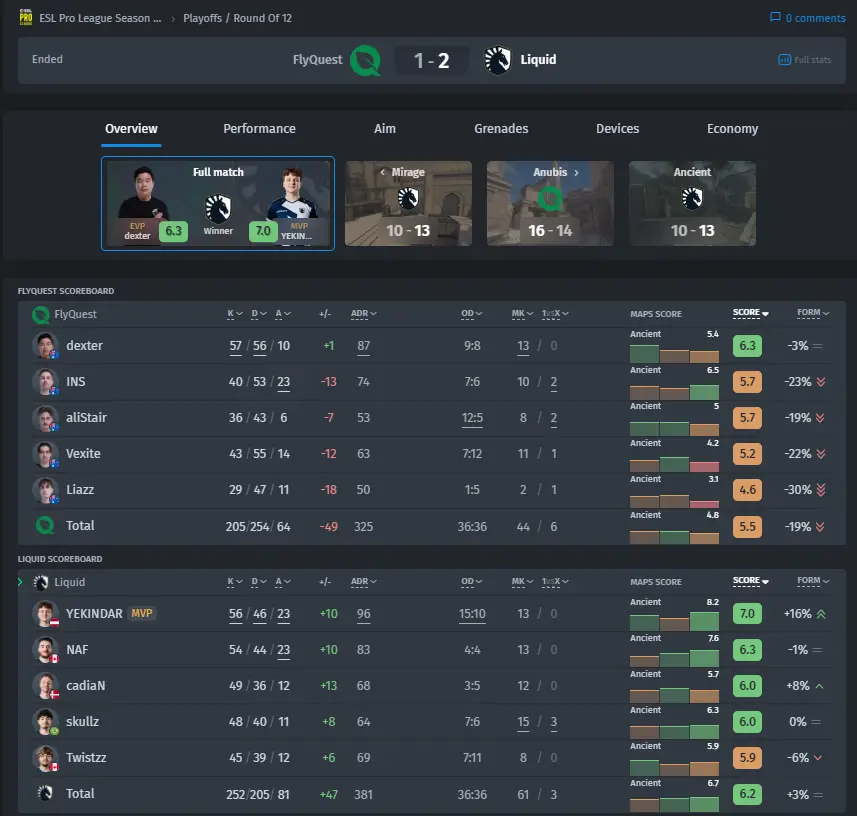Click FlyQuest team name in match header
This screenshot has width=857, height=816.
(x=318, y=60)
